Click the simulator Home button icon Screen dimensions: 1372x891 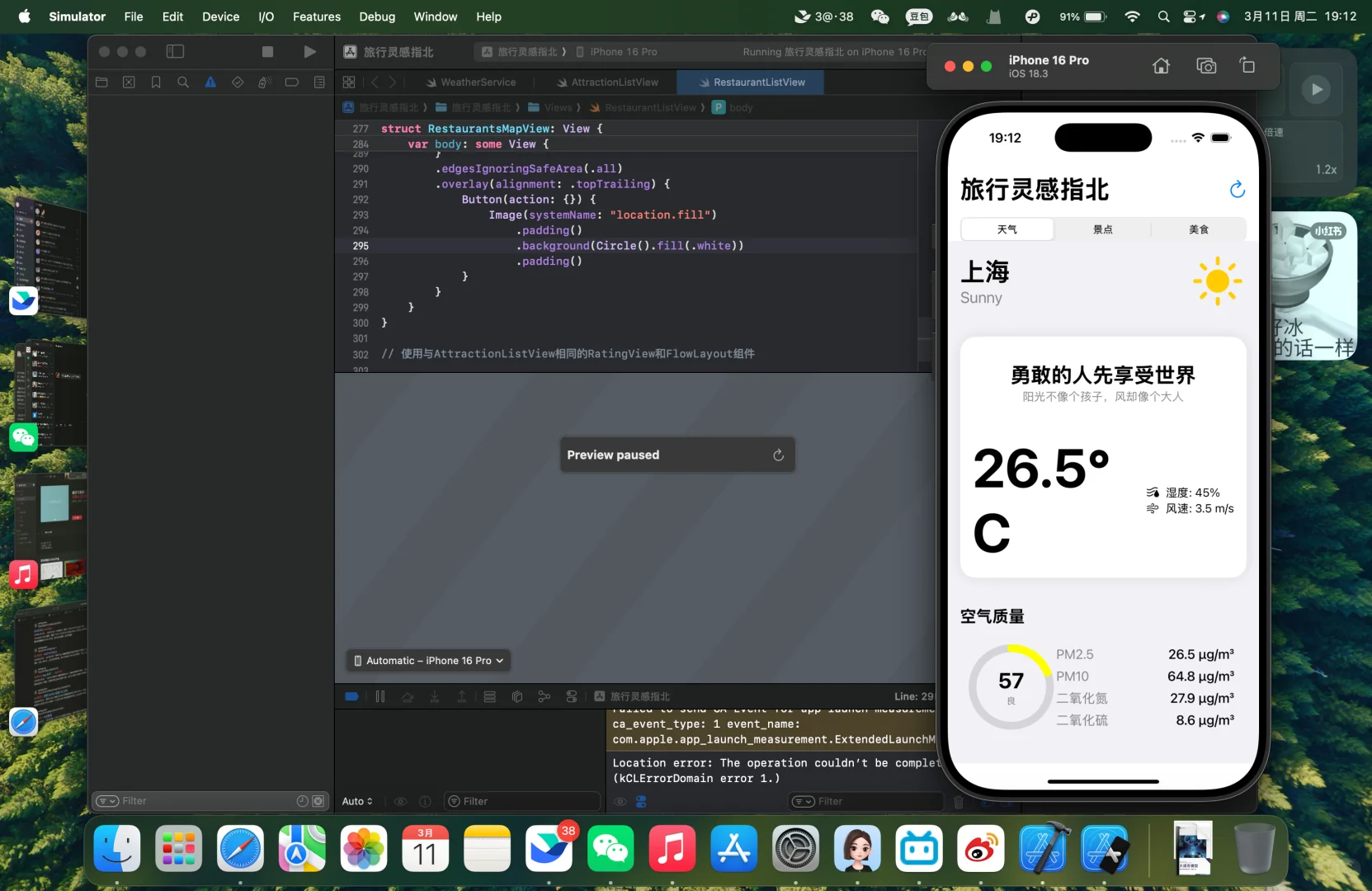(1161, 66)
